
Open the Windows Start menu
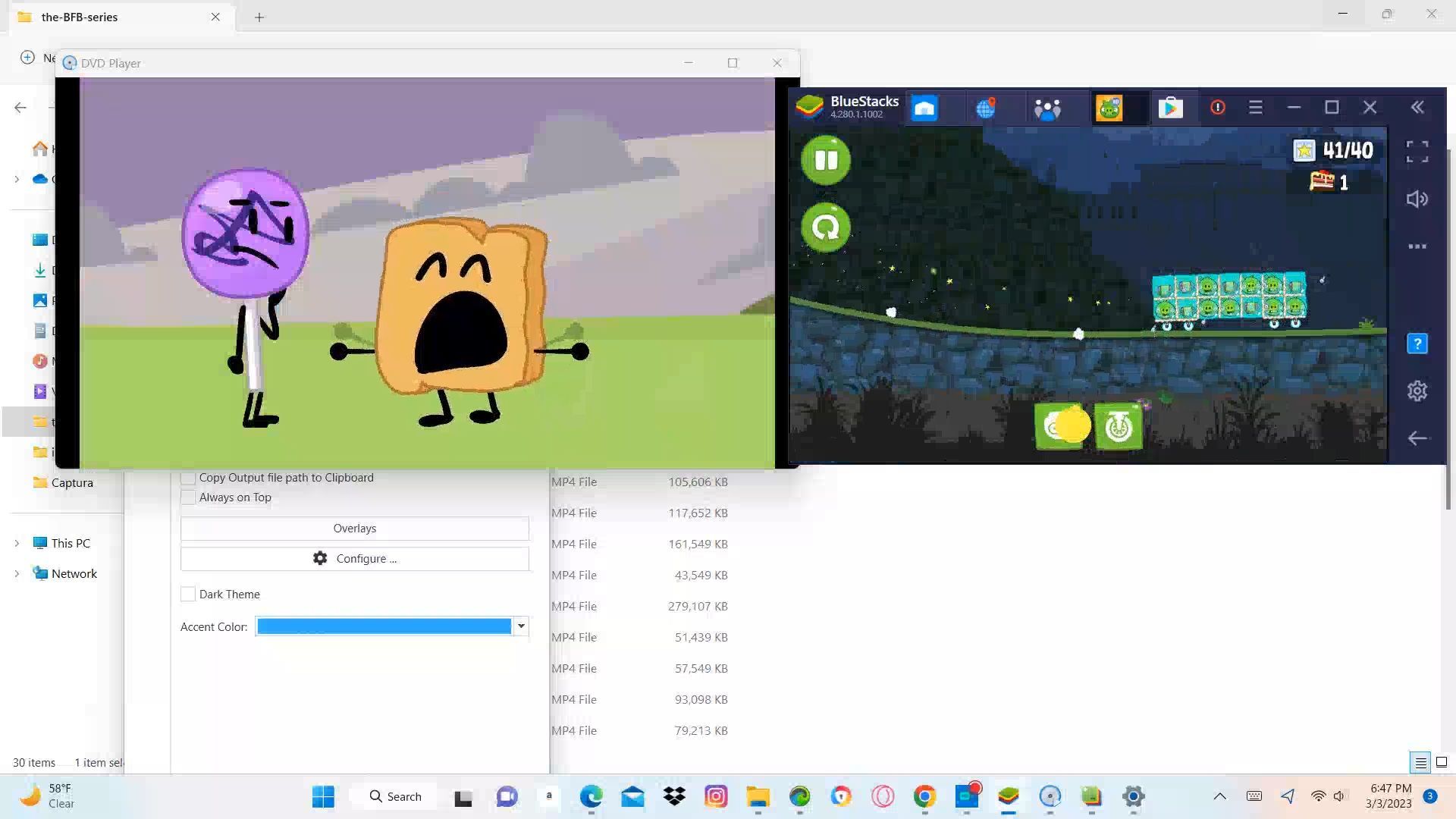(323, 797)
